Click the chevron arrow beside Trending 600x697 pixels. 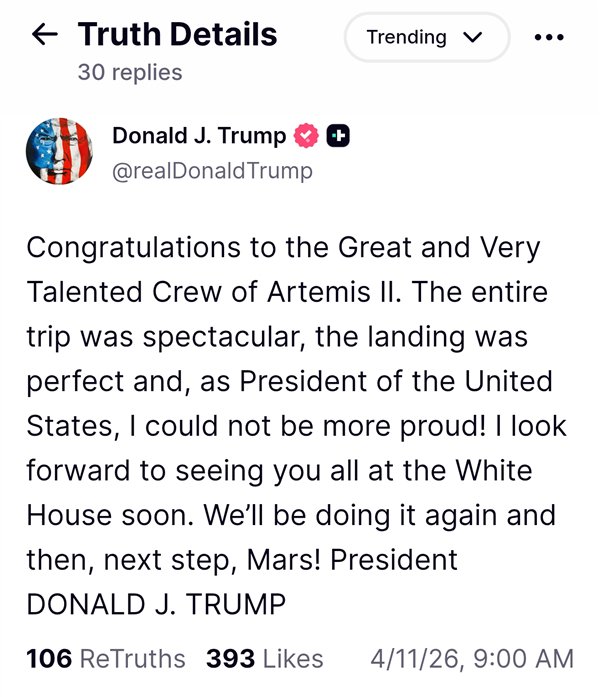472,38
